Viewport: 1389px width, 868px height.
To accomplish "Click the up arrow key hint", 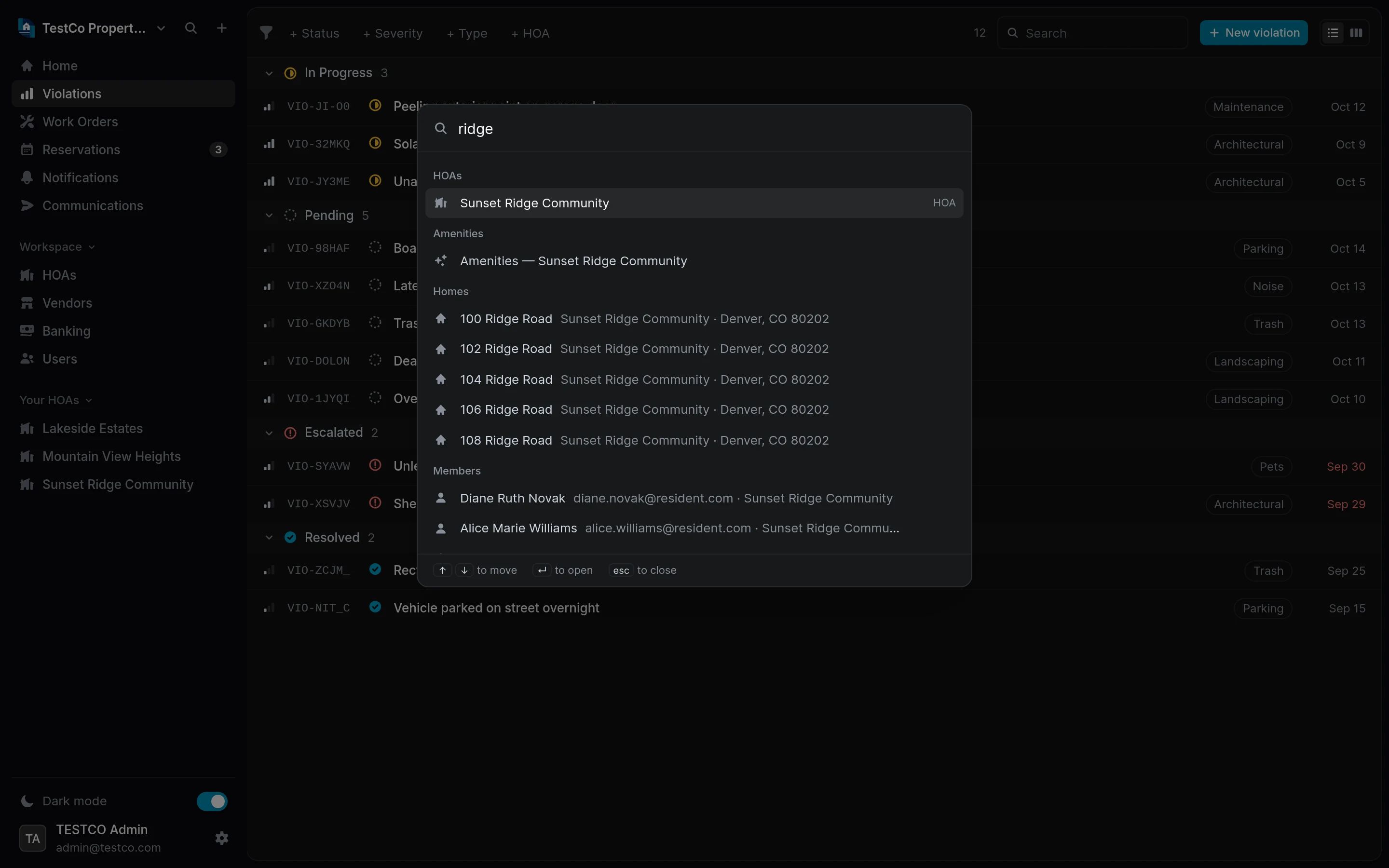I will coord(443,570).
